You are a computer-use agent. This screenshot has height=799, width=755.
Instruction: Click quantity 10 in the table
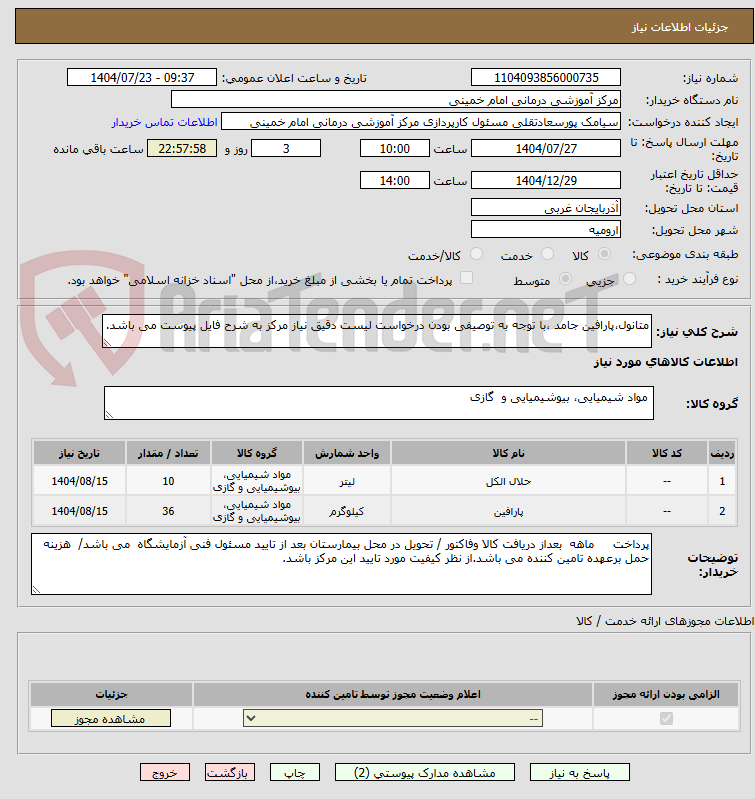168,481
